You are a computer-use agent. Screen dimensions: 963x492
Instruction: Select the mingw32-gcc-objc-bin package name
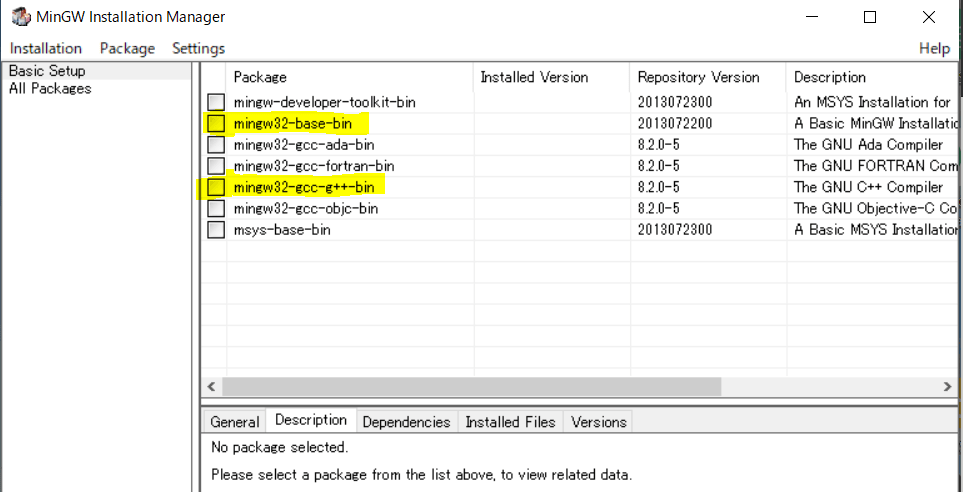(x=306, y=209)
